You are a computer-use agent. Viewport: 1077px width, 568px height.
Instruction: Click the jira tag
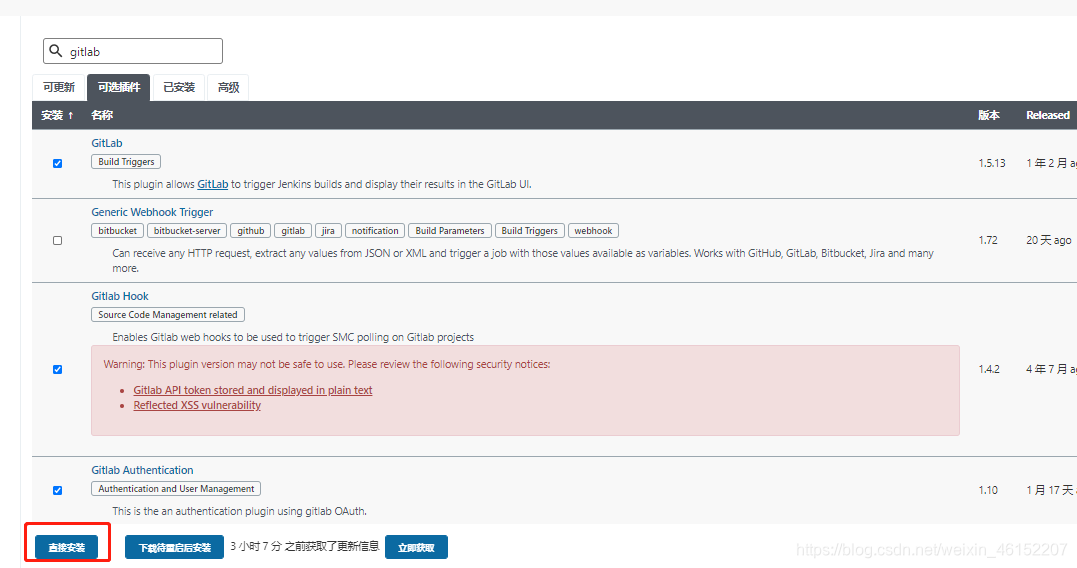pyautogui.click(x=328, y=231)
